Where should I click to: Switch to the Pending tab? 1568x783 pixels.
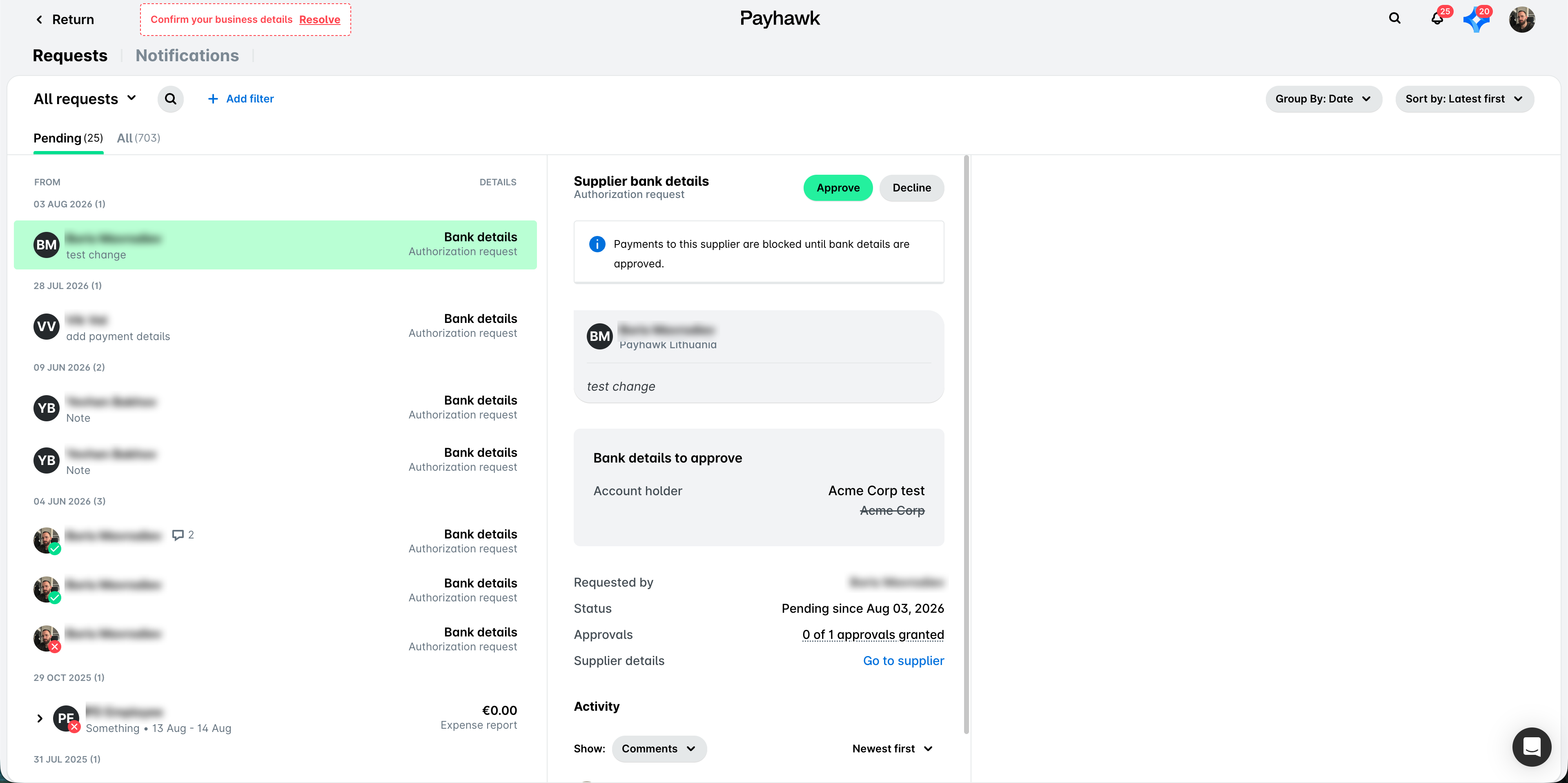pos(68,138)
